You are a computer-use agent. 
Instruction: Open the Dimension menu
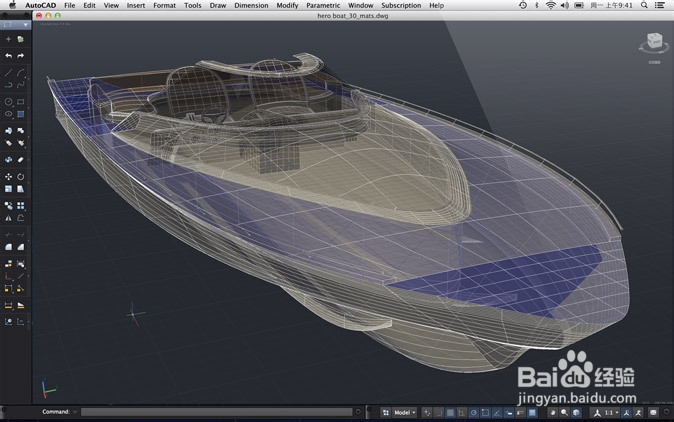click(251, 5)
